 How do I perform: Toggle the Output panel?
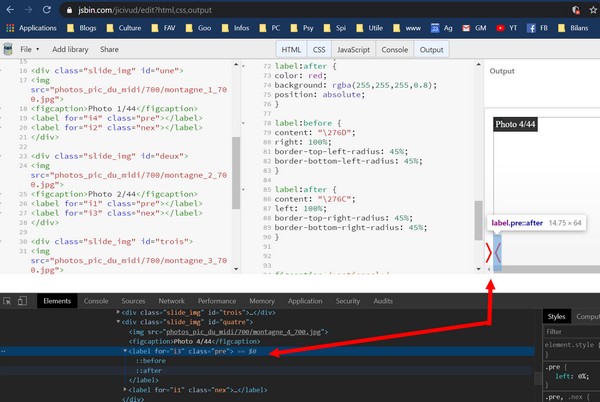pos(431,50)
